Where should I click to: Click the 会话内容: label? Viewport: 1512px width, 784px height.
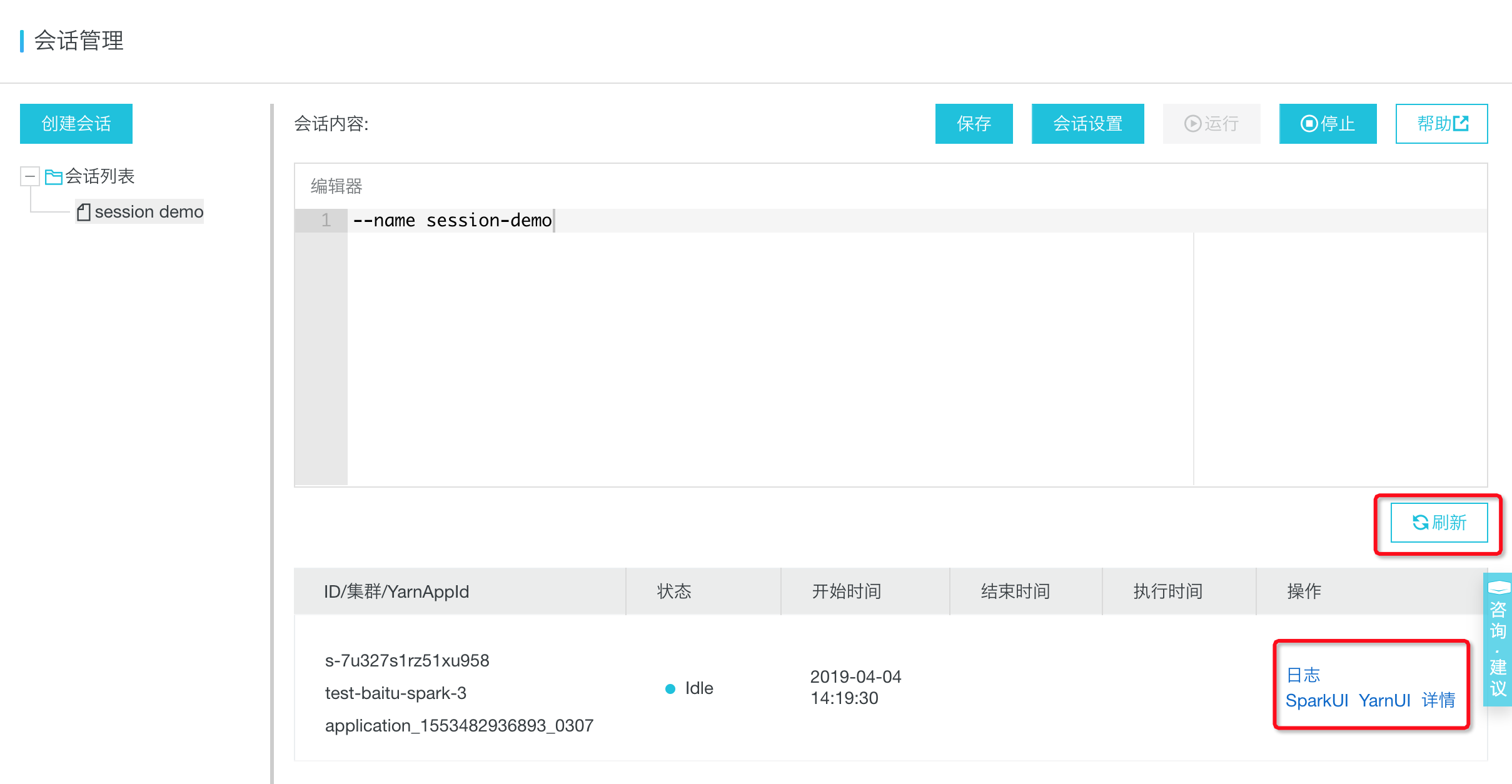tap(331, 124)
